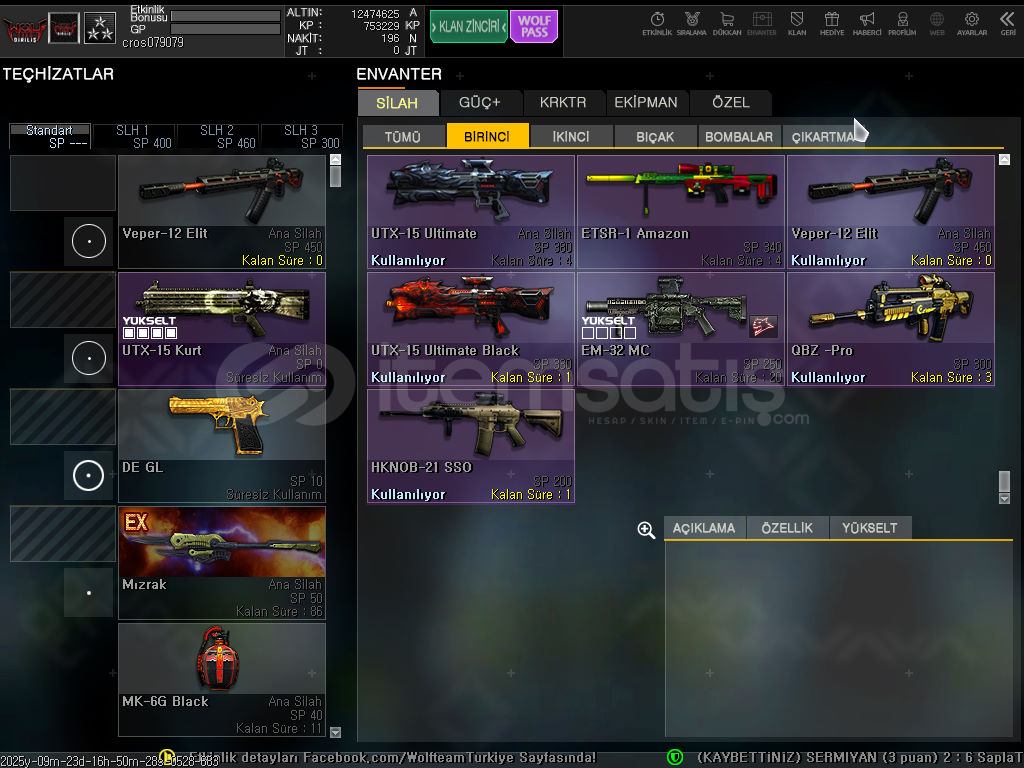
Task: Switch to the Silah tab
Action: click(x=397, y=103)
